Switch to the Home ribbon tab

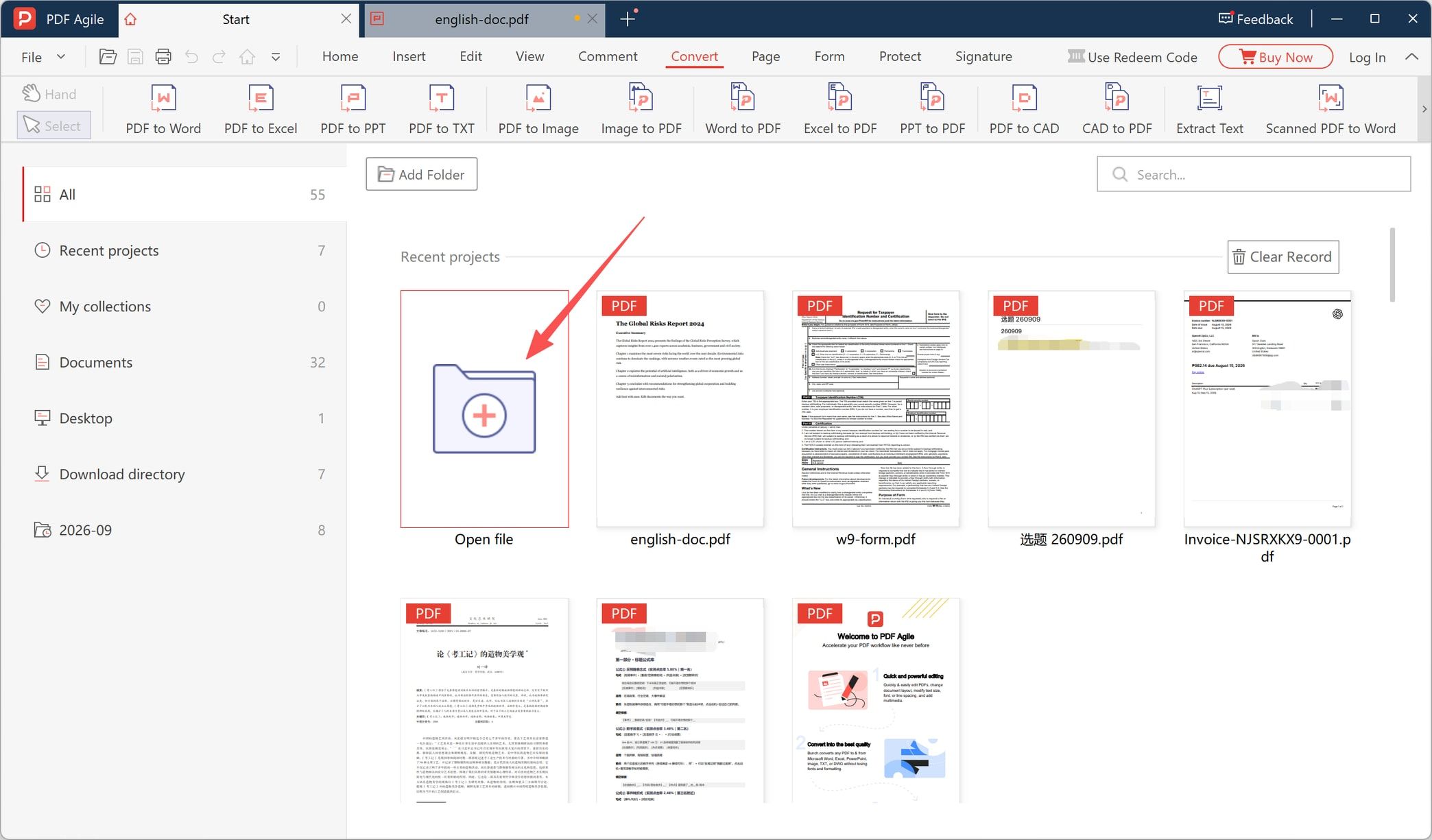pos(340,56)
